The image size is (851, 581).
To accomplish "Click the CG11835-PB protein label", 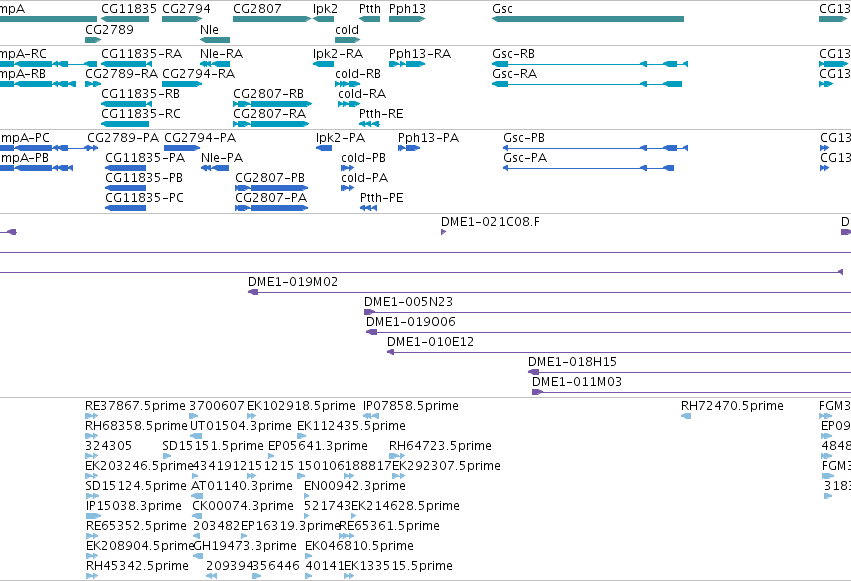I will [x=144, y=178].
